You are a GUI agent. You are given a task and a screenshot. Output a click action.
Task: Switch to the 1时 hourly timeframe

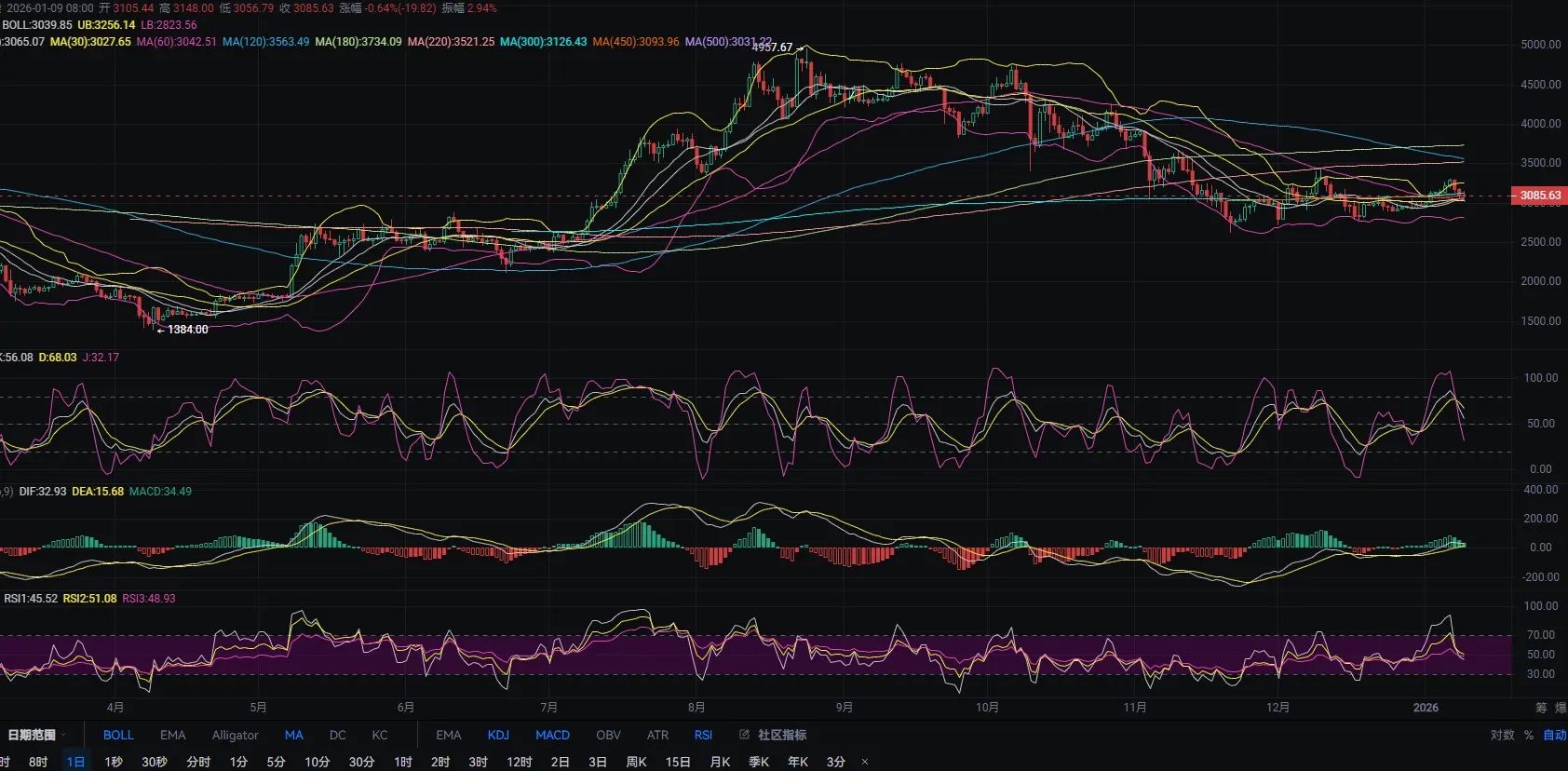pos(403,762)
